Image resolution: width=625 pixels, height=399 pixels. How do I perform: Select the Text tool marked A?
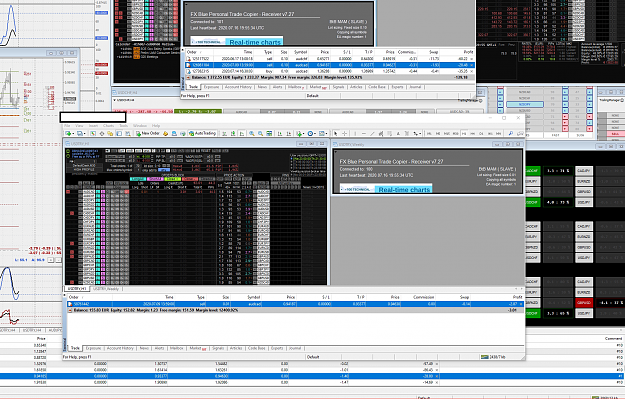click(x=399, y=134)
